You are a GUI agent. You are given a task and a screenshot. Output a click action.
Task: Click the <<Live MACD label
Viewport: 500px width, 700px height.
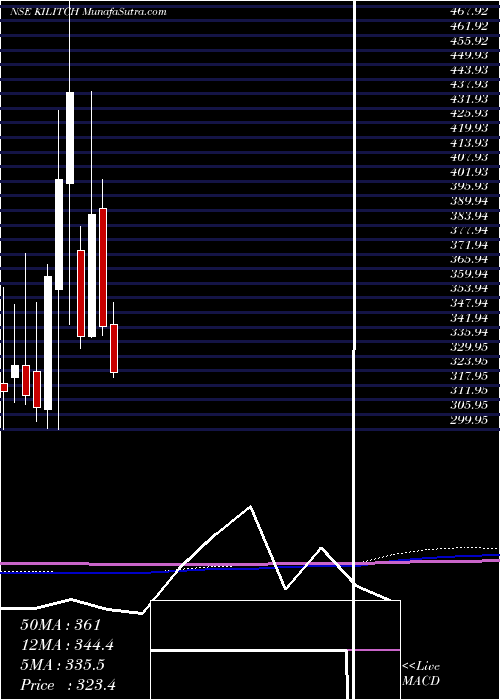coord(421,674)
